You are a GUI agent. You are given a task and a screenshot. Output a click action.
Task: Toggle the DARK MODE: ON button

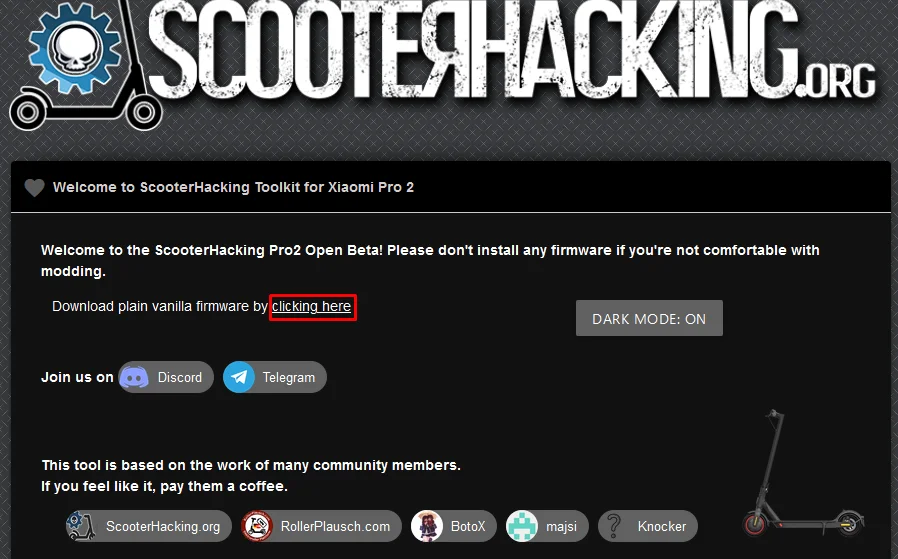(x=649, y=319)
